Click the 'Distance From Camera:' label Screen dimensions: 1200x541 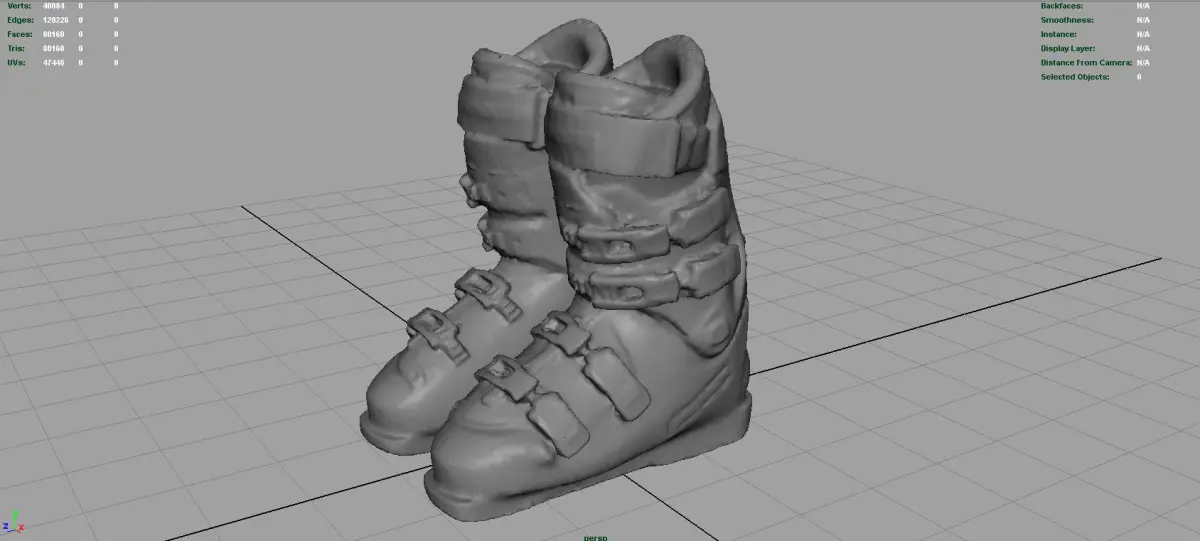point(1086,62)
